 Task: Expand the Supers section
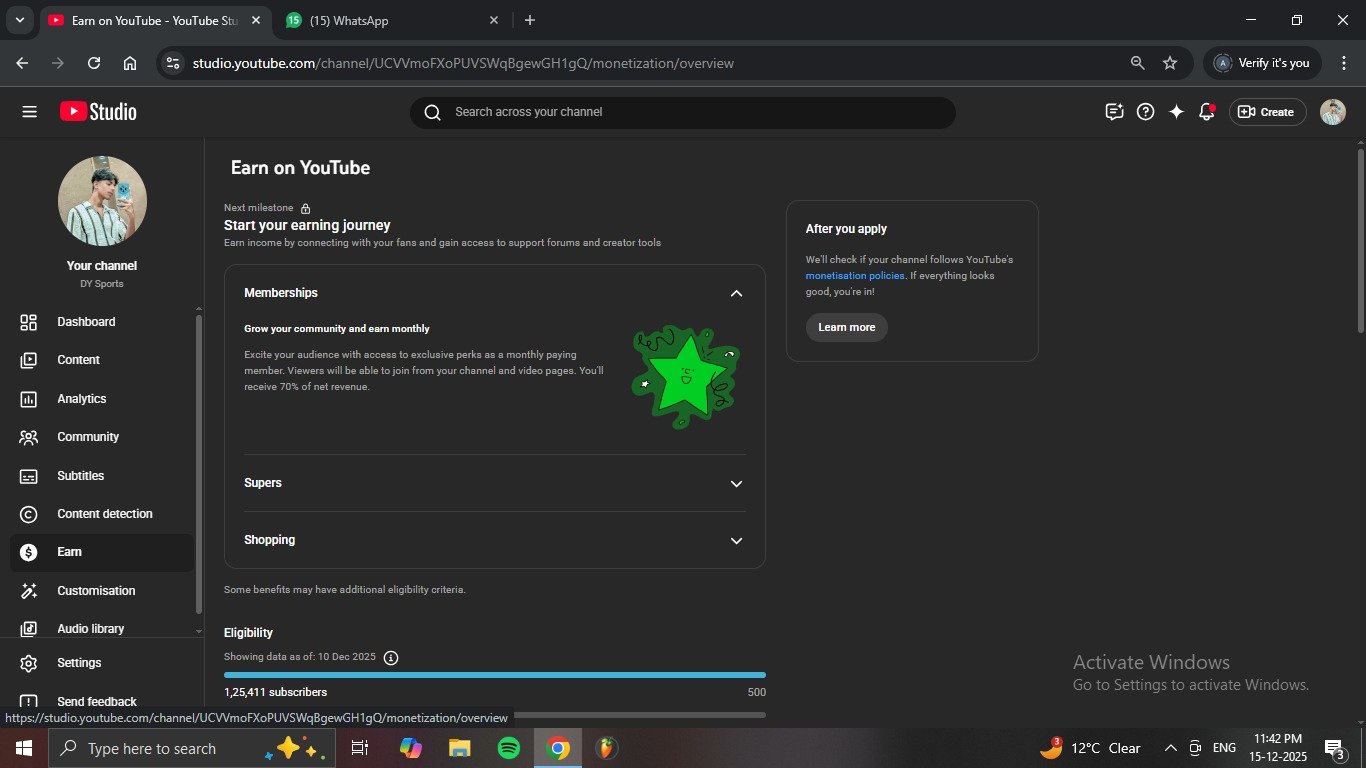[736, 484]
